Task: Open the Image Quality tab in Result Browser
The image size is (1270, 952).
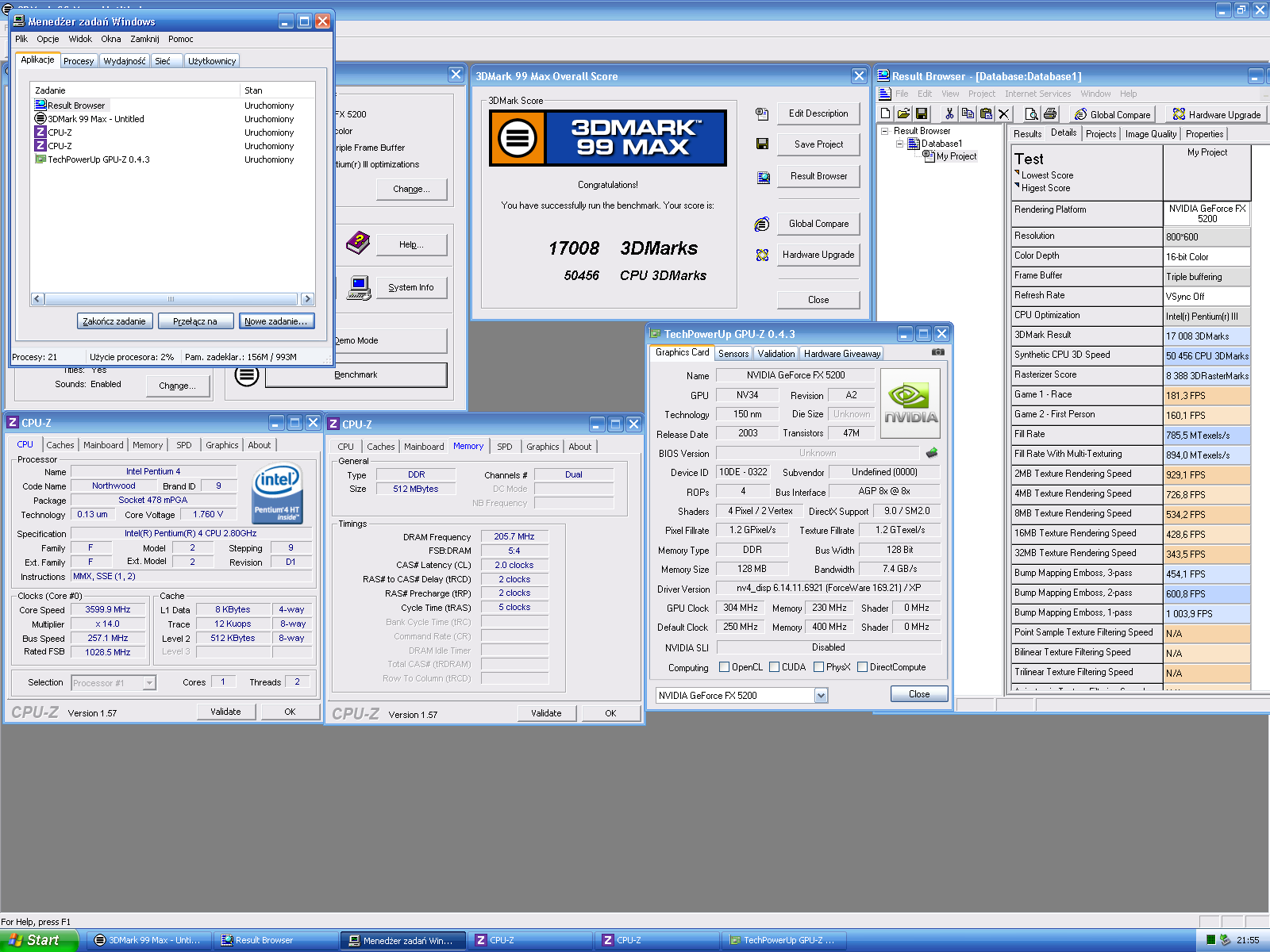Action: pyautogui.click(x=1150, y=134)
